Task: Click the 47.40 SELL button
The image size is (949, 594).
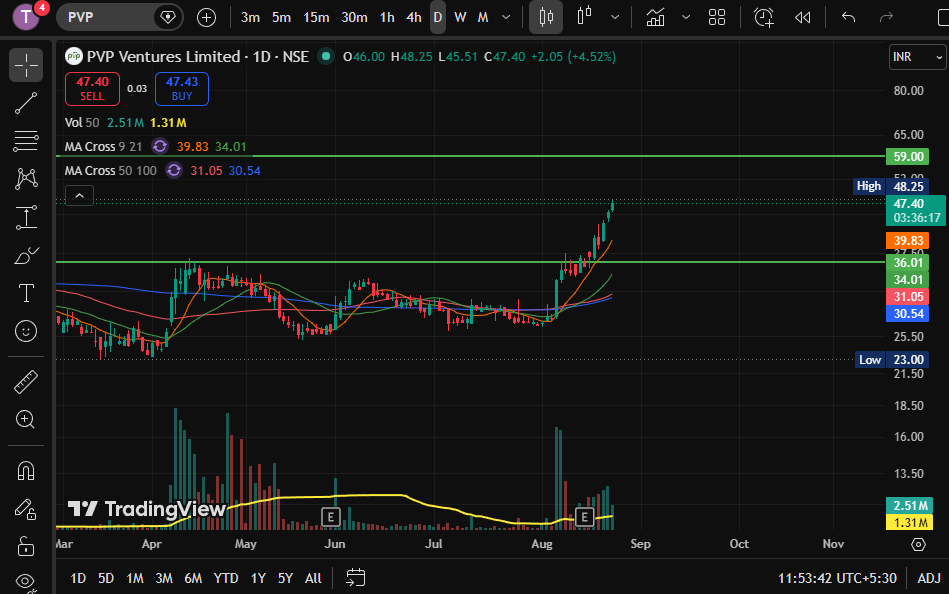Action: click(92, 88)
